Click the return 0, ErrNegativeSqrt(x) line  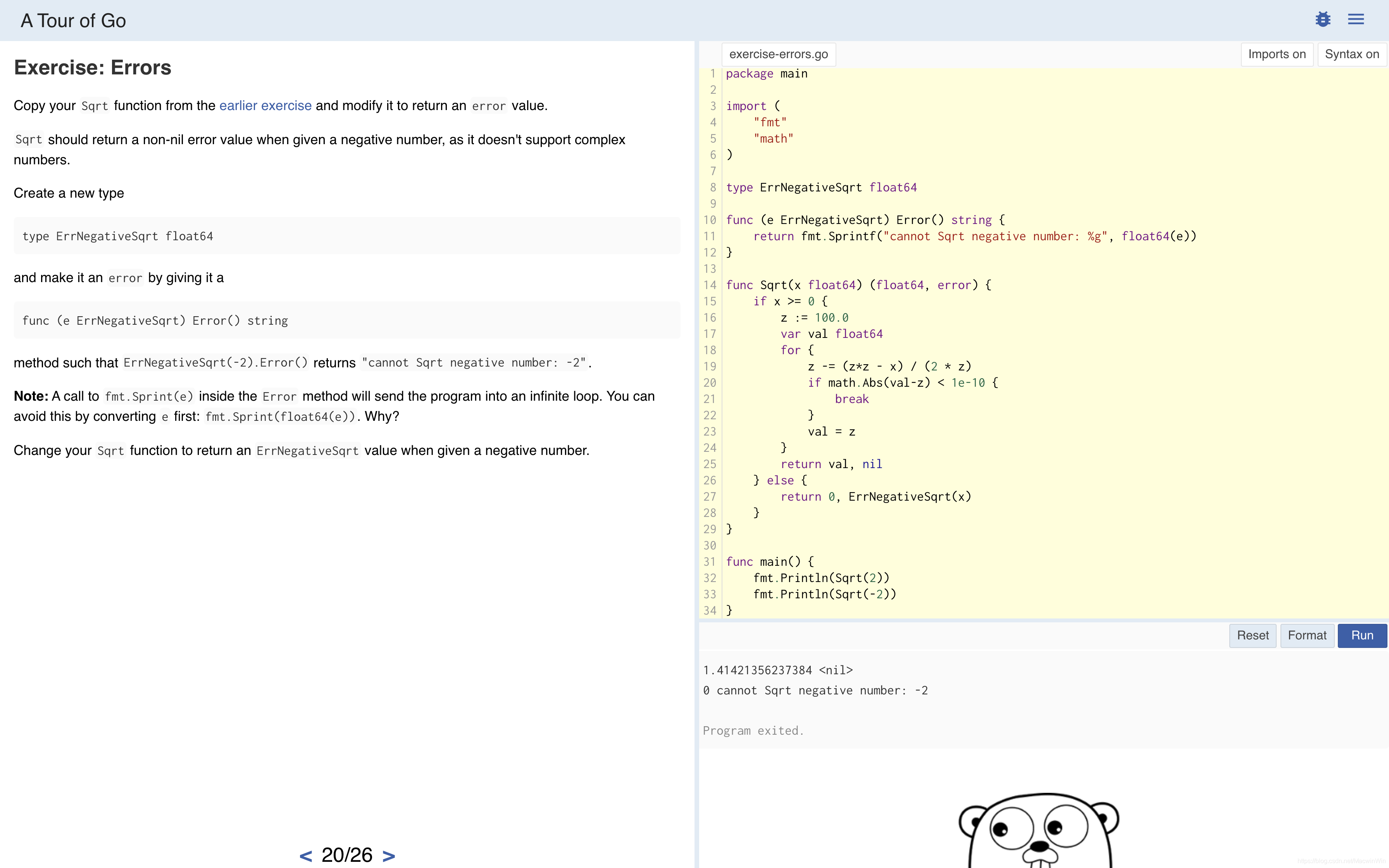[876, 497]
